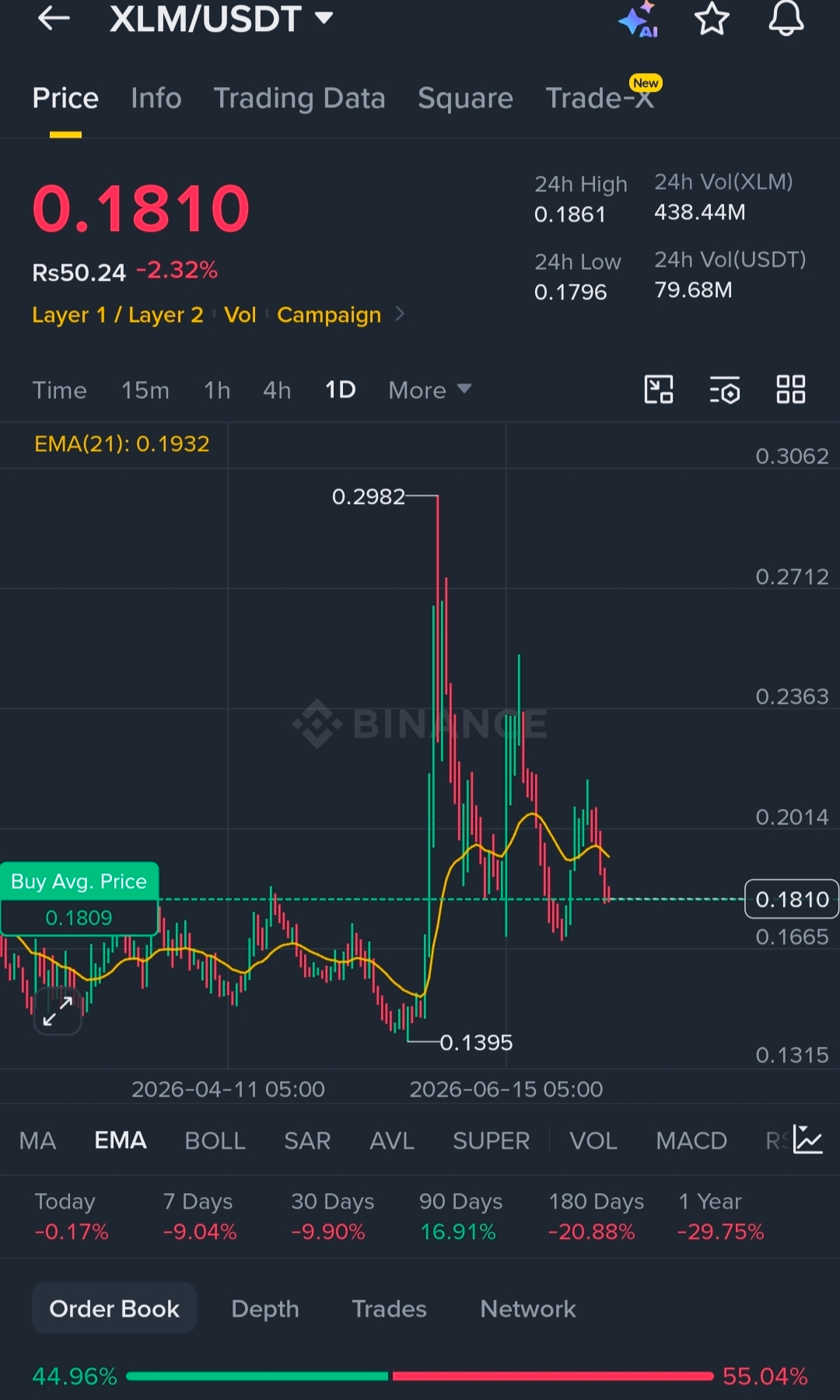The image size is (840, 1400).
Task: Tap the 44.96% buy percentage
Action: (74, 1376)
